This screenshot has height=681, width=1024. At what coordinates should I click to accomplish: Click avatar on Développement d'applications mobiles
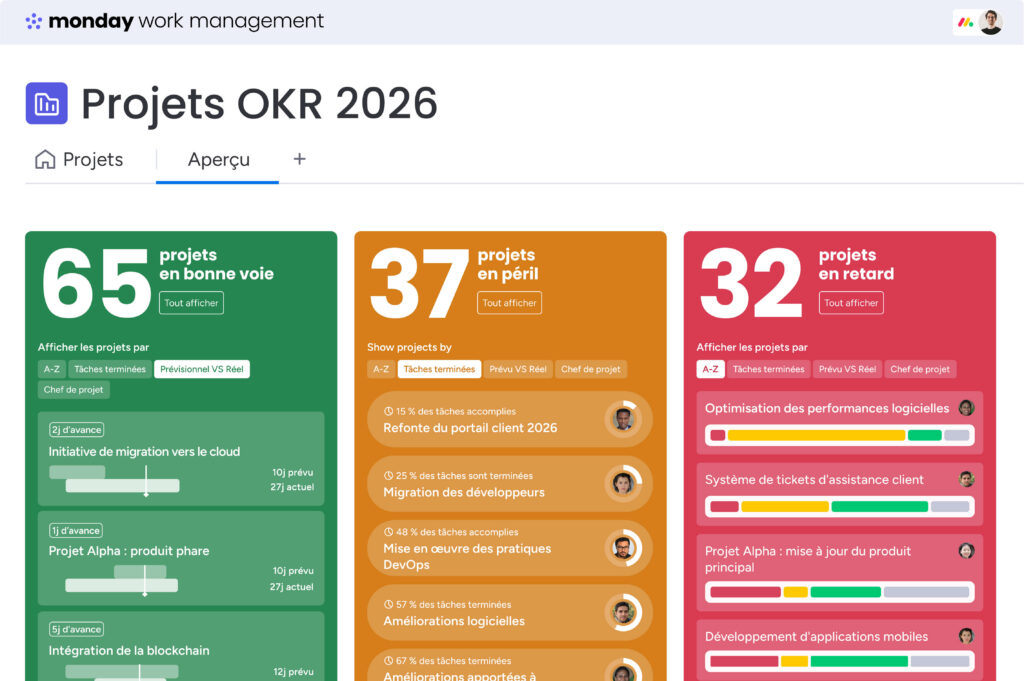pyautogui.click(x=967, y=636)
